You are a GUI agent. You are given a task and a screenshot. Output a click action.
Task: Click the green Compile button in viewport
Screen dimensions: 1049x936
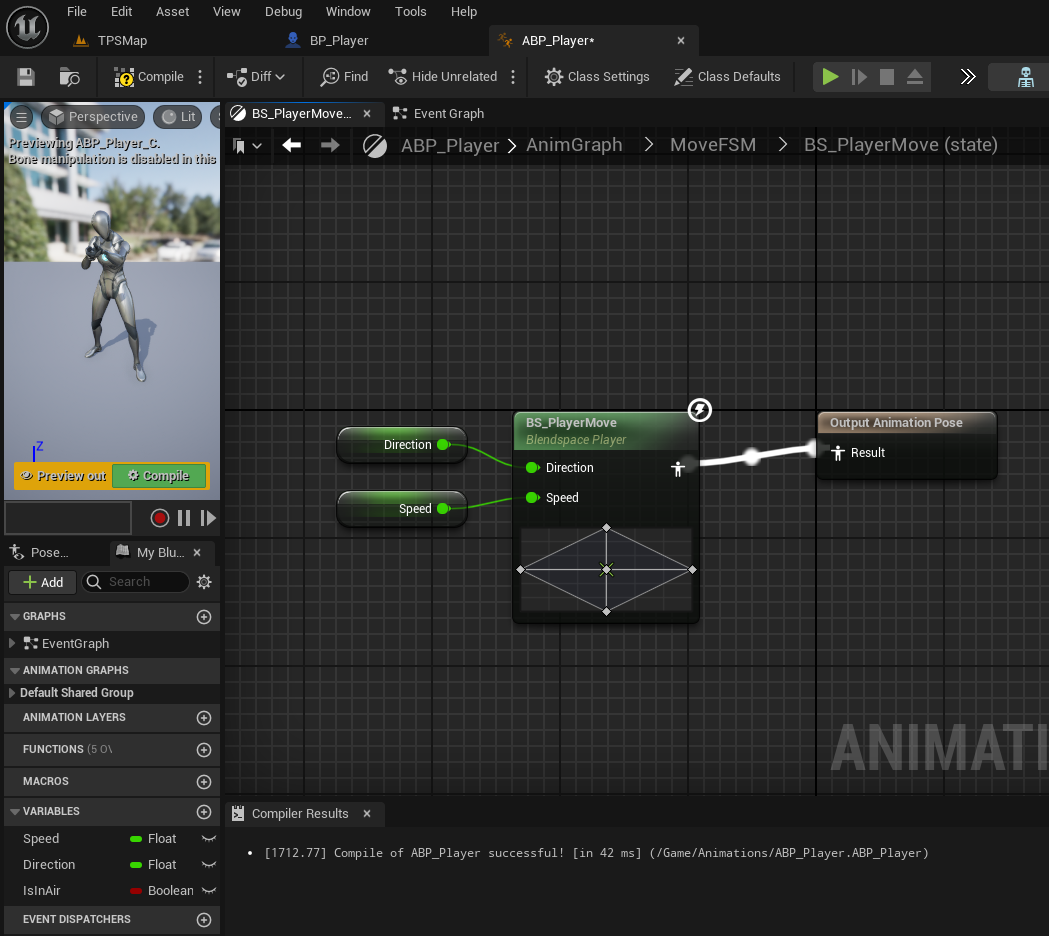159,476
